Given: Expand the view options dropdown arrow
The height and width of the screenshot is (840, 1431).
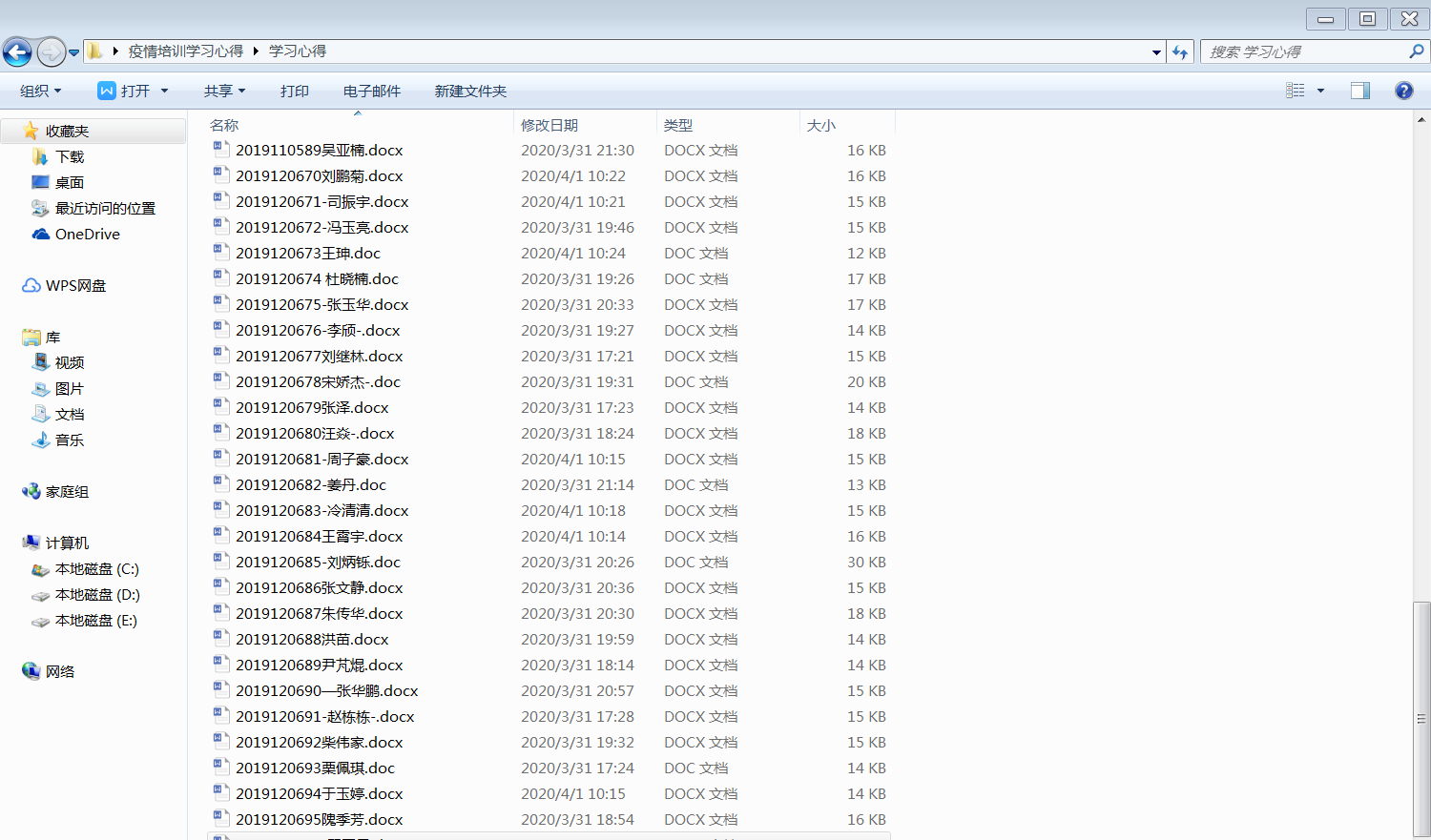Looking at the screenshot, I should (1320, 91).
